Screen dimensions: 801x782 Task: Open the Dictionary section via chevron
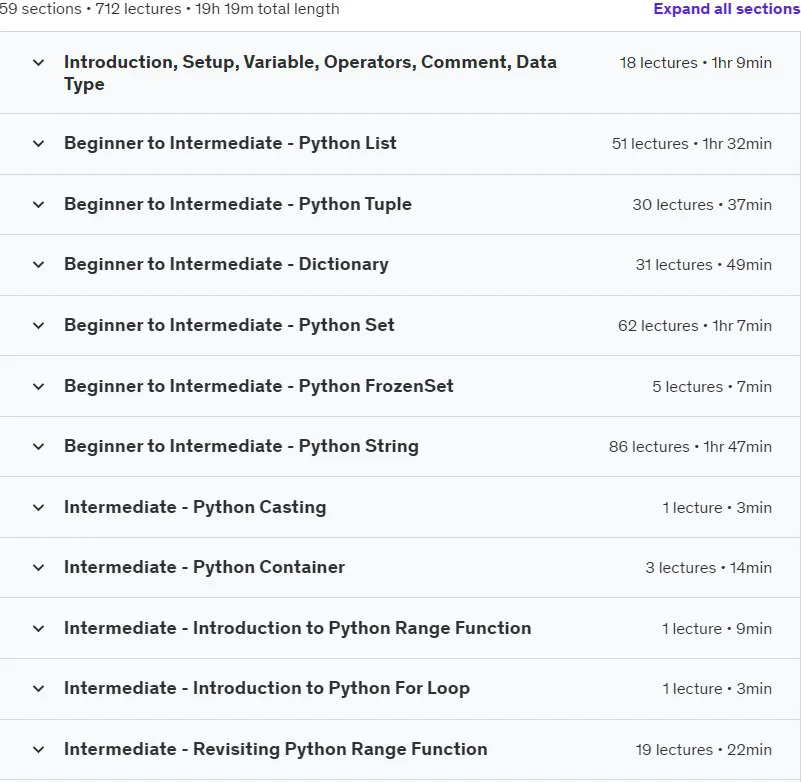[x=38, y=265]
